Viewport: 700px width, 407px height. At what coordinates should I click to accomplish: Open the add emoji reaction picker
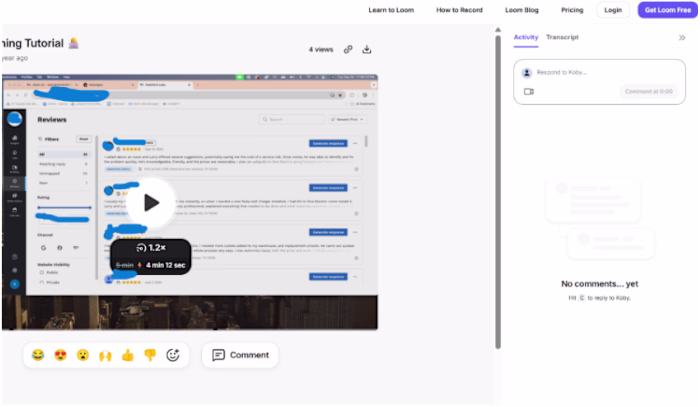point(173,355)
